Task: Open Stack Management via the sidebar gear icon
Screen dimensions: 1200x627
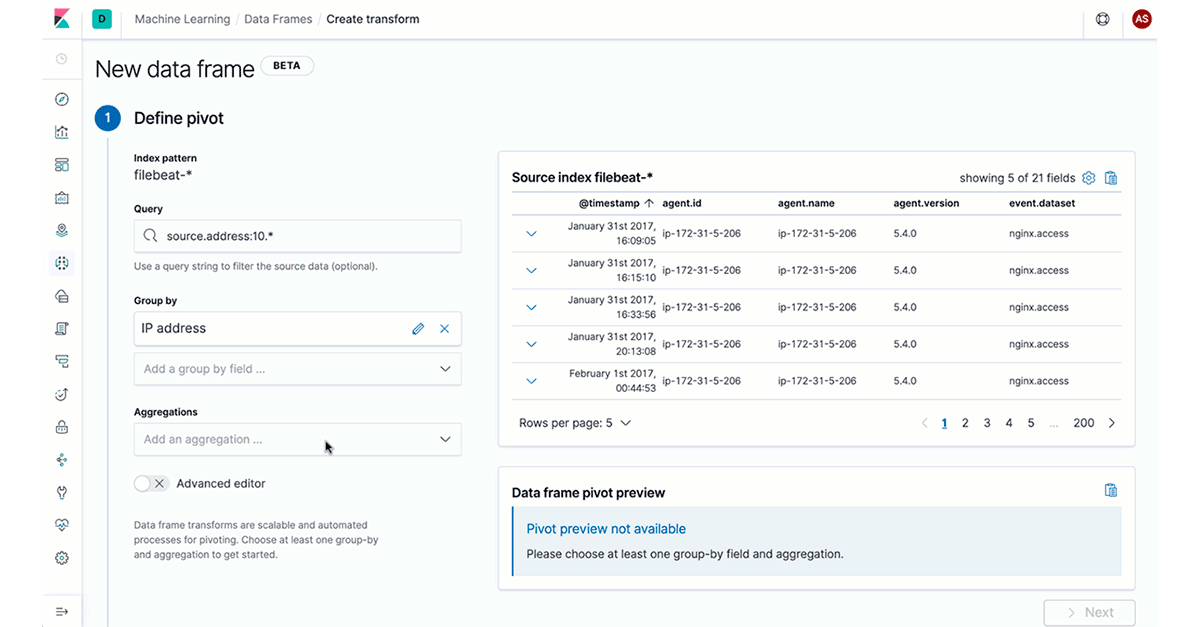Action: pyautogui.click(x=61, y=557)
